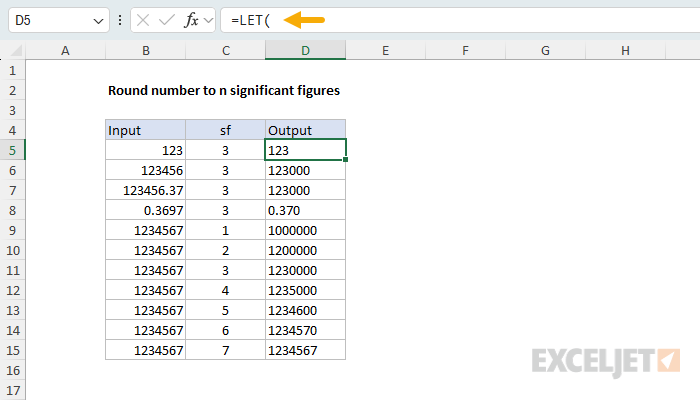Select output cell 1235000
The width and height of the screenshot is (700, 400).
[x=305, y=290]
